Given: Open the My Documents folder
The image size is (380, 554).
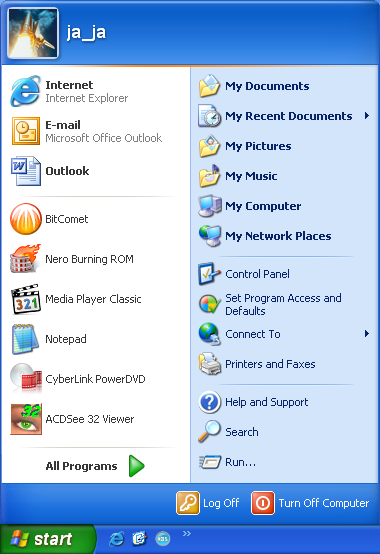Looking at the screenshot, I should pyautogui.click(x=284, y=86).
